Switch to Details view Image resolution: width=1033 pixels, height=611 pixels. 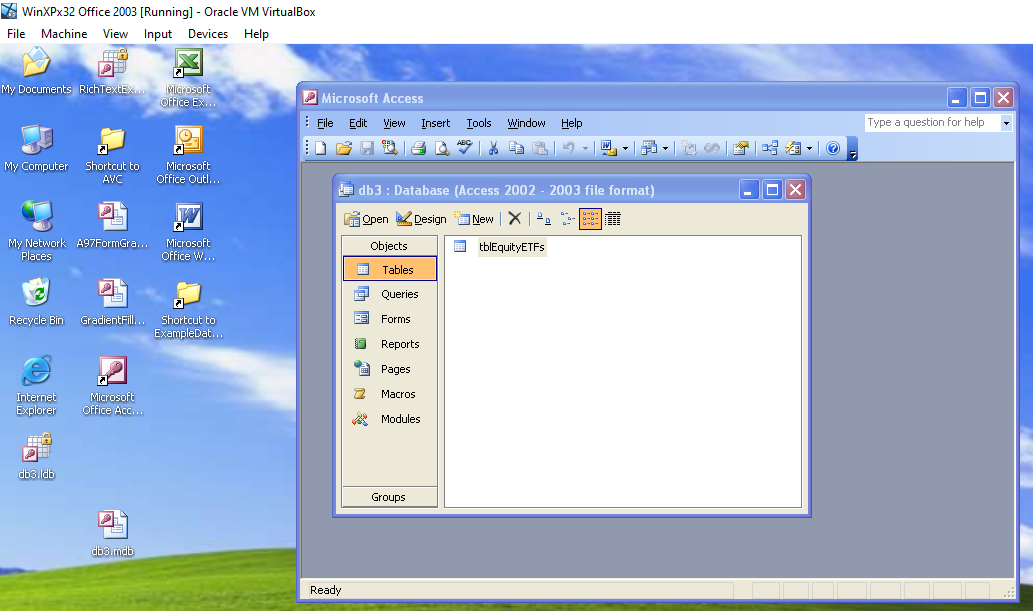[x=613, y=218]
